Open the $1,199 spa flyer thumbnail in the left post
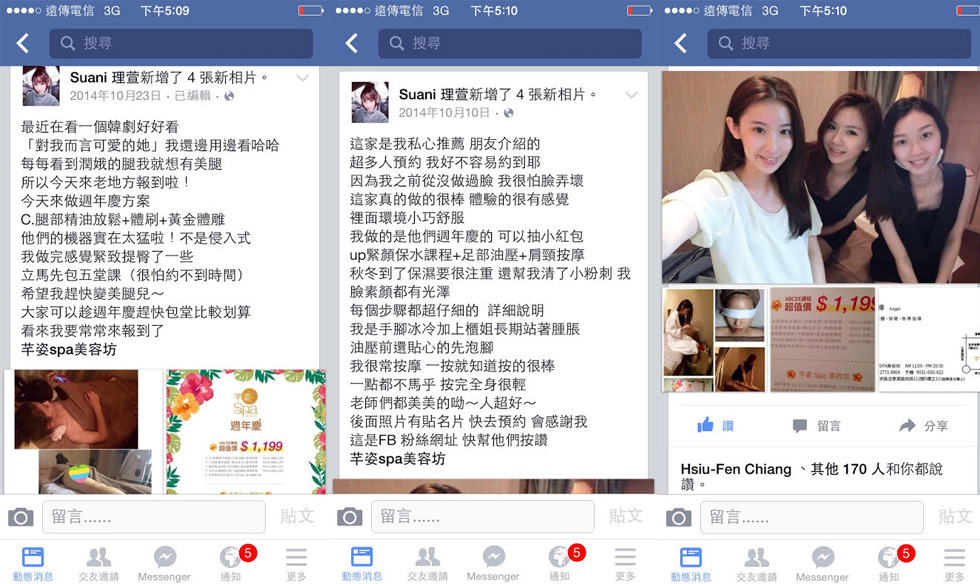This screenshot has width=980, height=584. (246, 431)
